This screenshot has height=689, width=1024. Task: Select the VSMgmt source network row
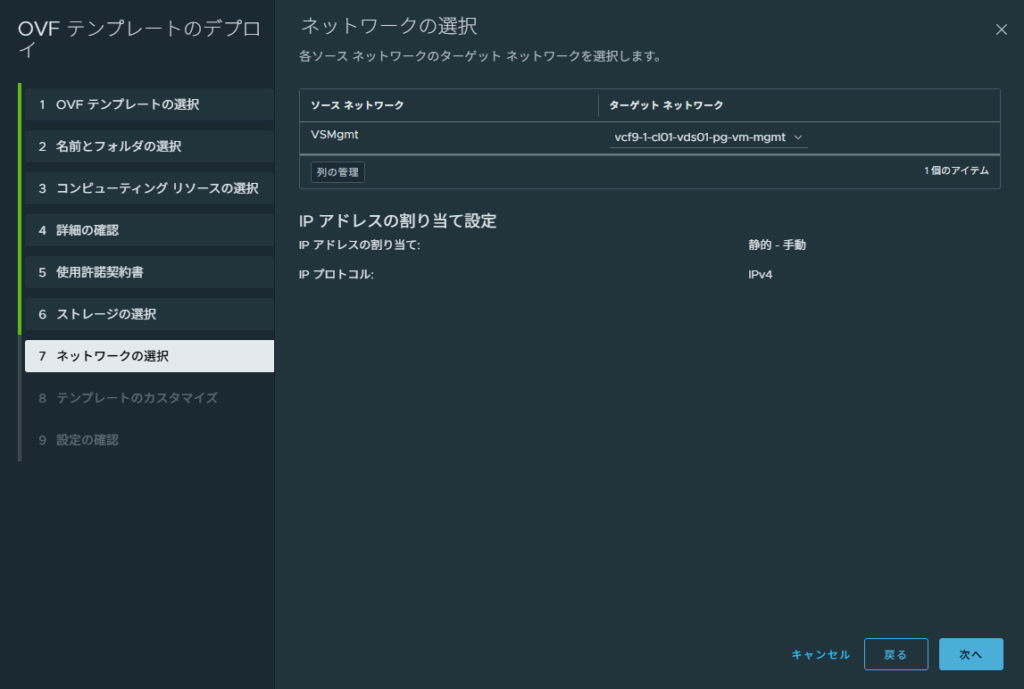(x=328, y=137)
